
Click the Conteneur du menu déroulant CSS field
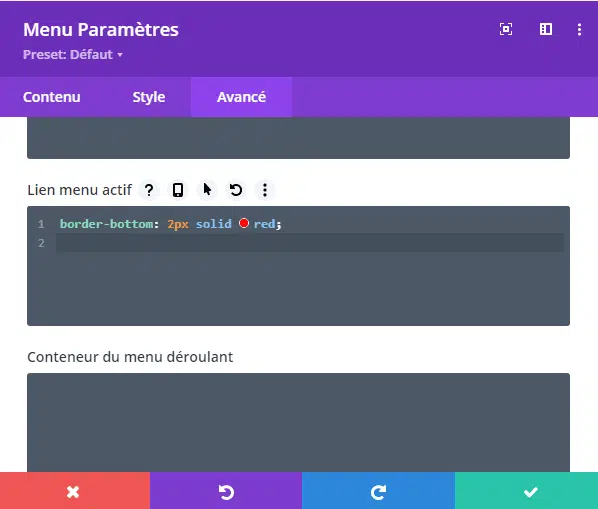298,422
